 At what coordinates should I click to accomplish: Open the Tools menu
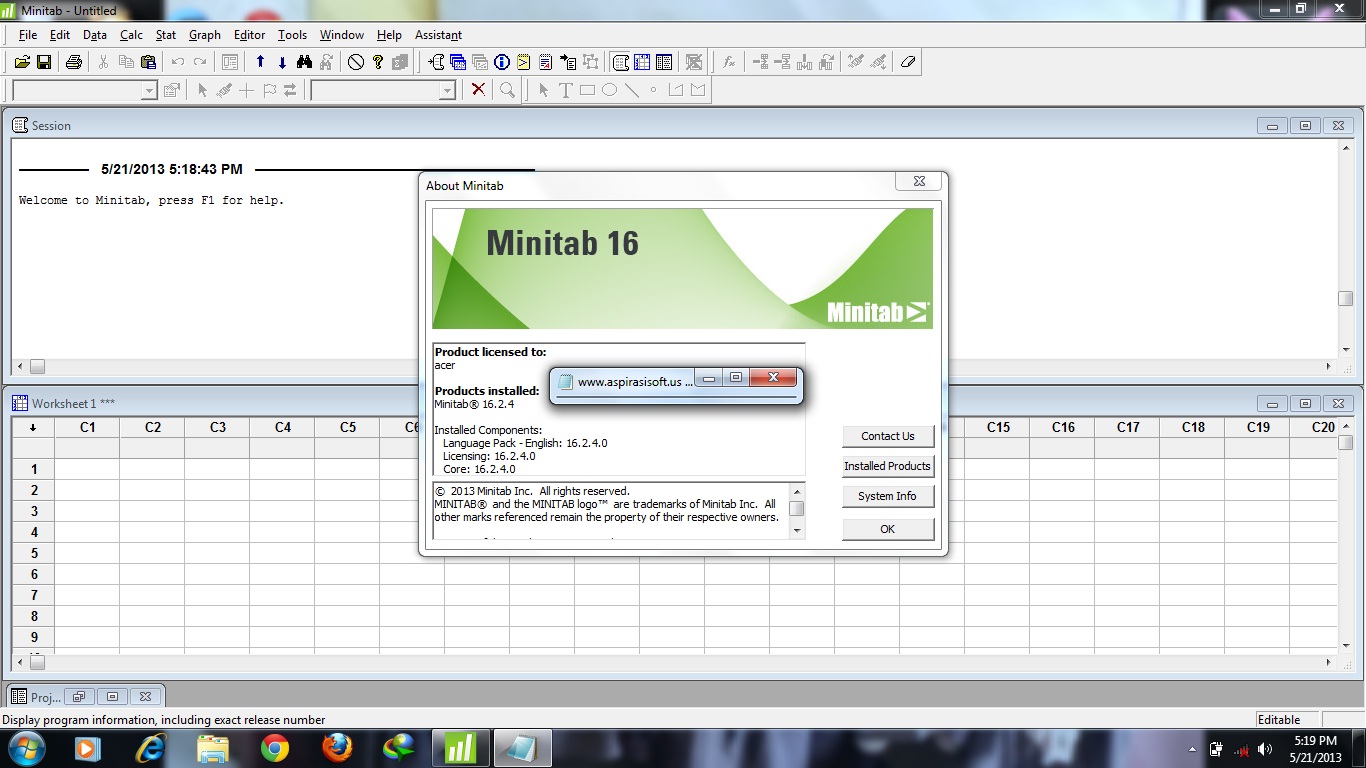[292, 35]
